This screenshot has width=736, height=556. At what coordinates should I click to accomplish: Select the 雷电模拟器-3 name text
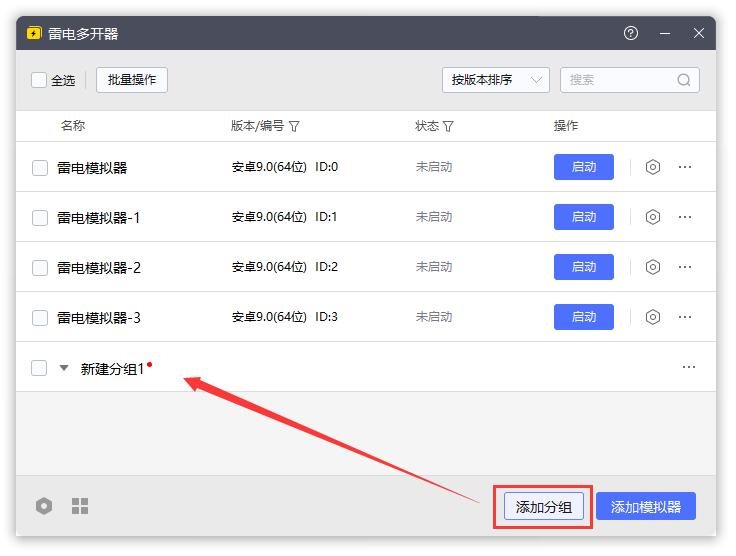point(99,318)
